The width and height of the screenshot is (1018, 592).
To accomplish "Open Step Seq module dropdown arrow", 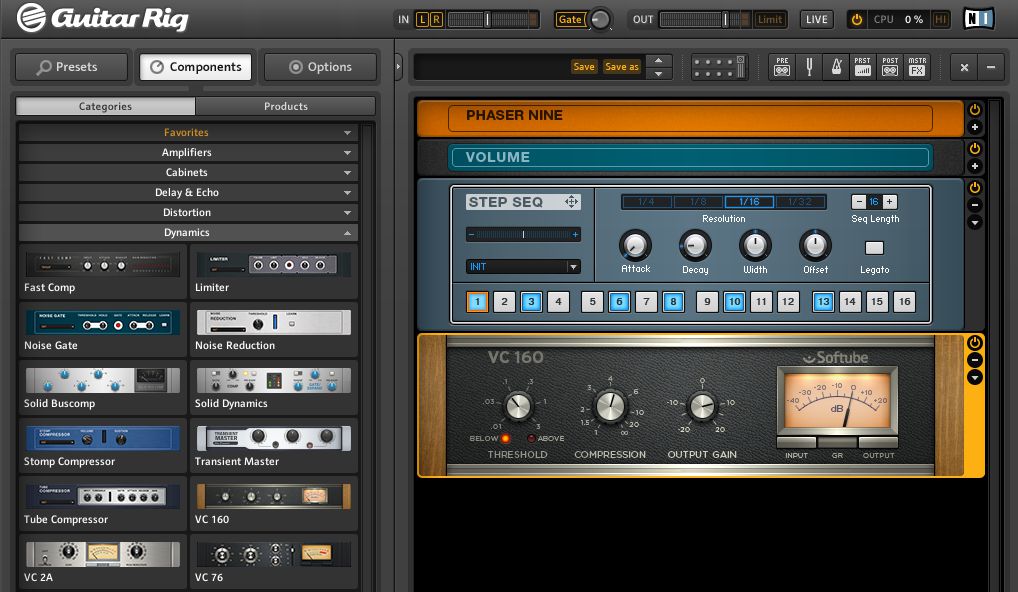I will [x=975, y=223].
